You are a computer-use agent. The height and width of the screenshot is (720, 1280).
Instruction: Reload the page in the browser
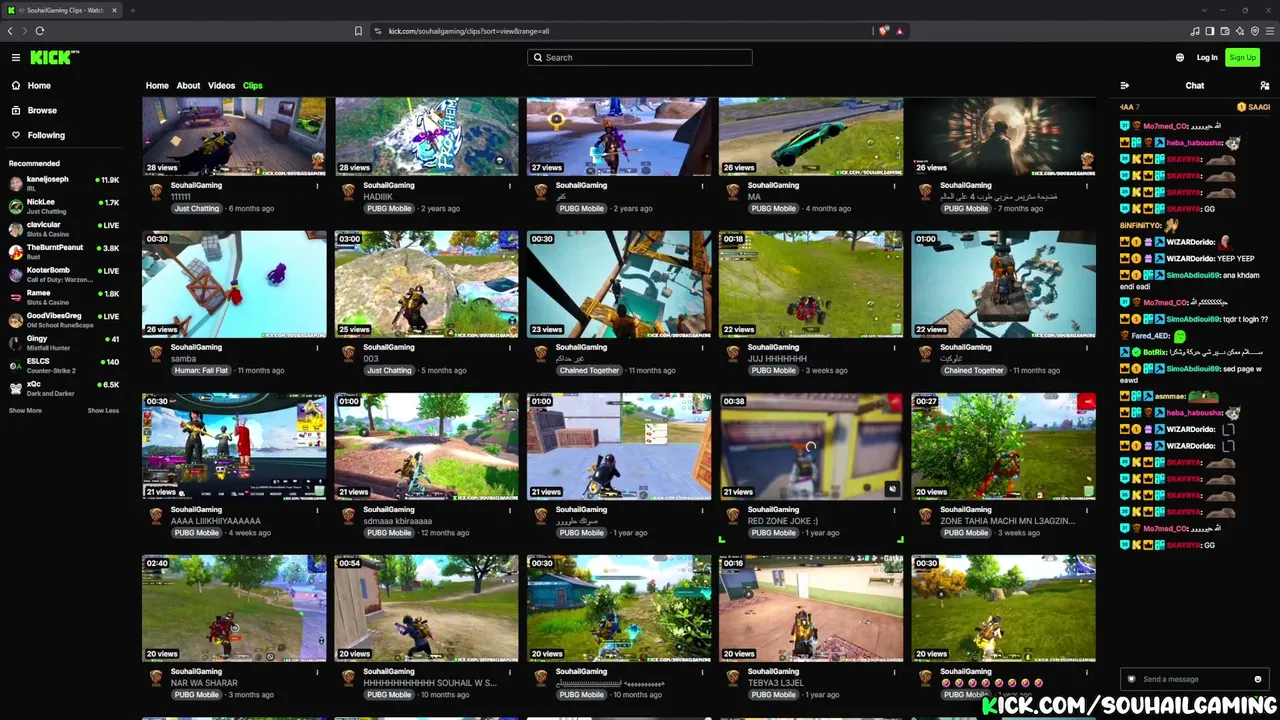coord(40,31)
